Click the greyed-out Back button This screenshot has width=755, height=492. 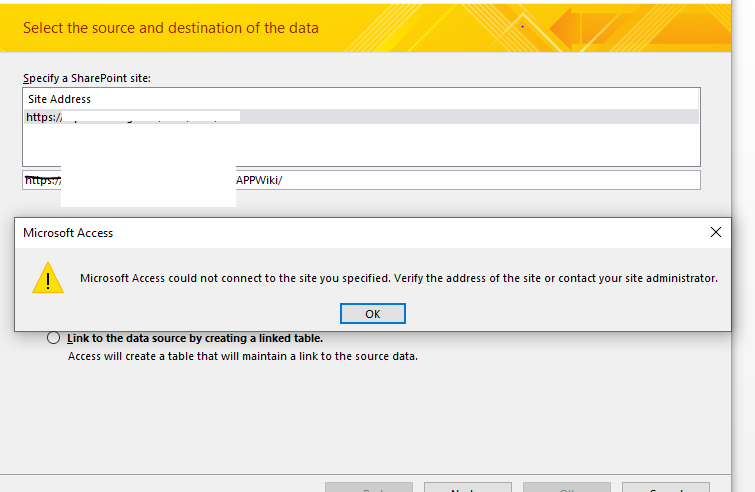[x=368, y=488]
